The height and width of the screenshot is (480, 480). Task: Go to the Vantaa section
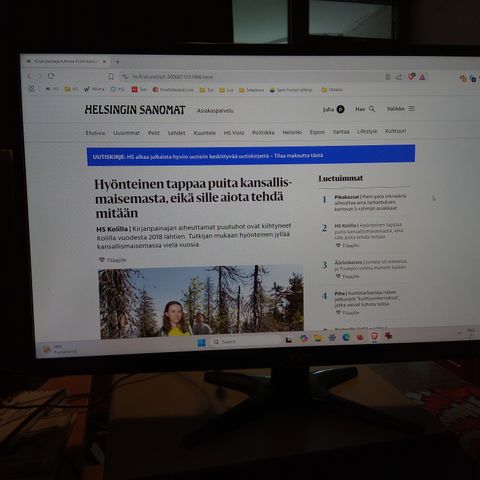point(341,132)
